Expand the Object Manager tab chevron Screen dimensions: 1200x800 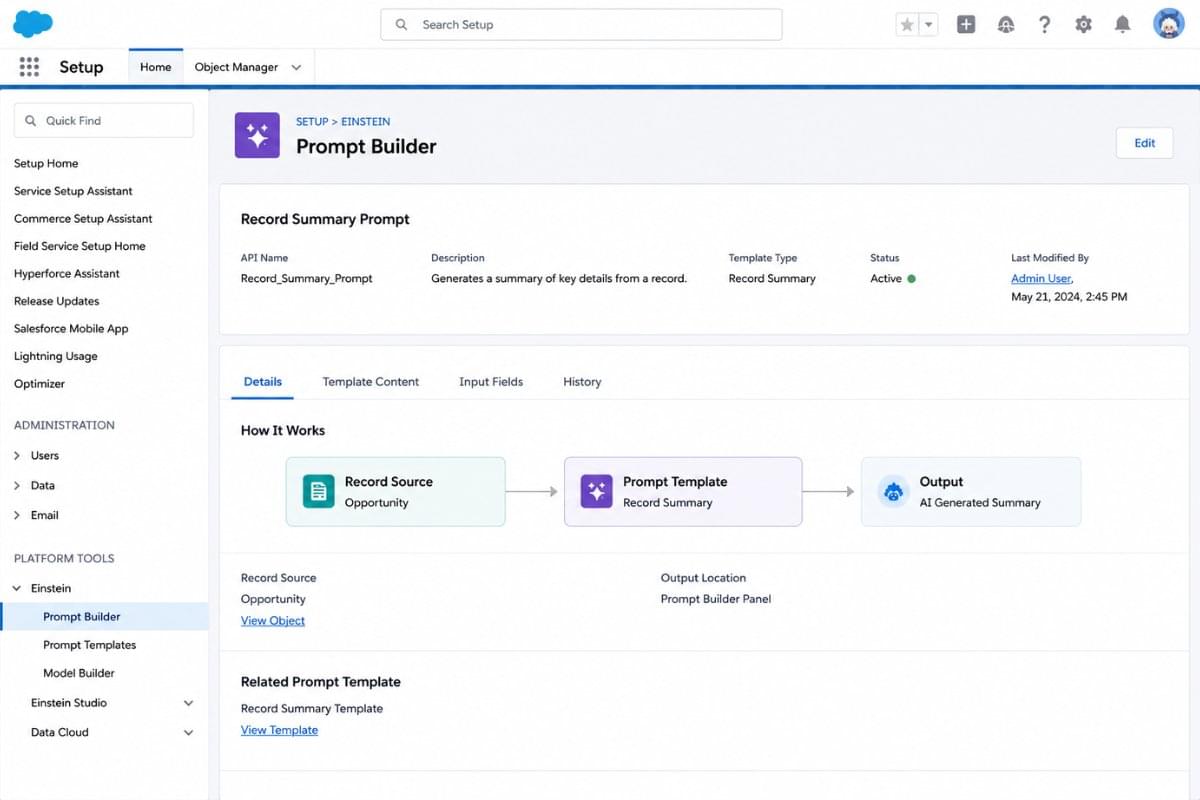[x=296, y=67]
